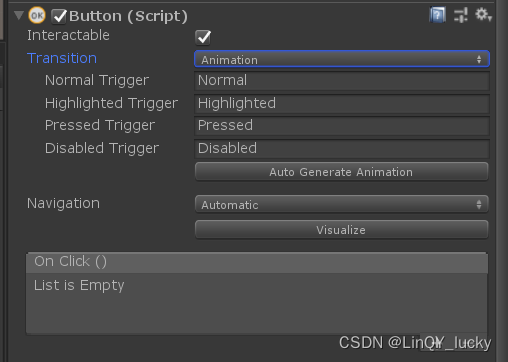Open the component presets slider icon

(461, 15)
